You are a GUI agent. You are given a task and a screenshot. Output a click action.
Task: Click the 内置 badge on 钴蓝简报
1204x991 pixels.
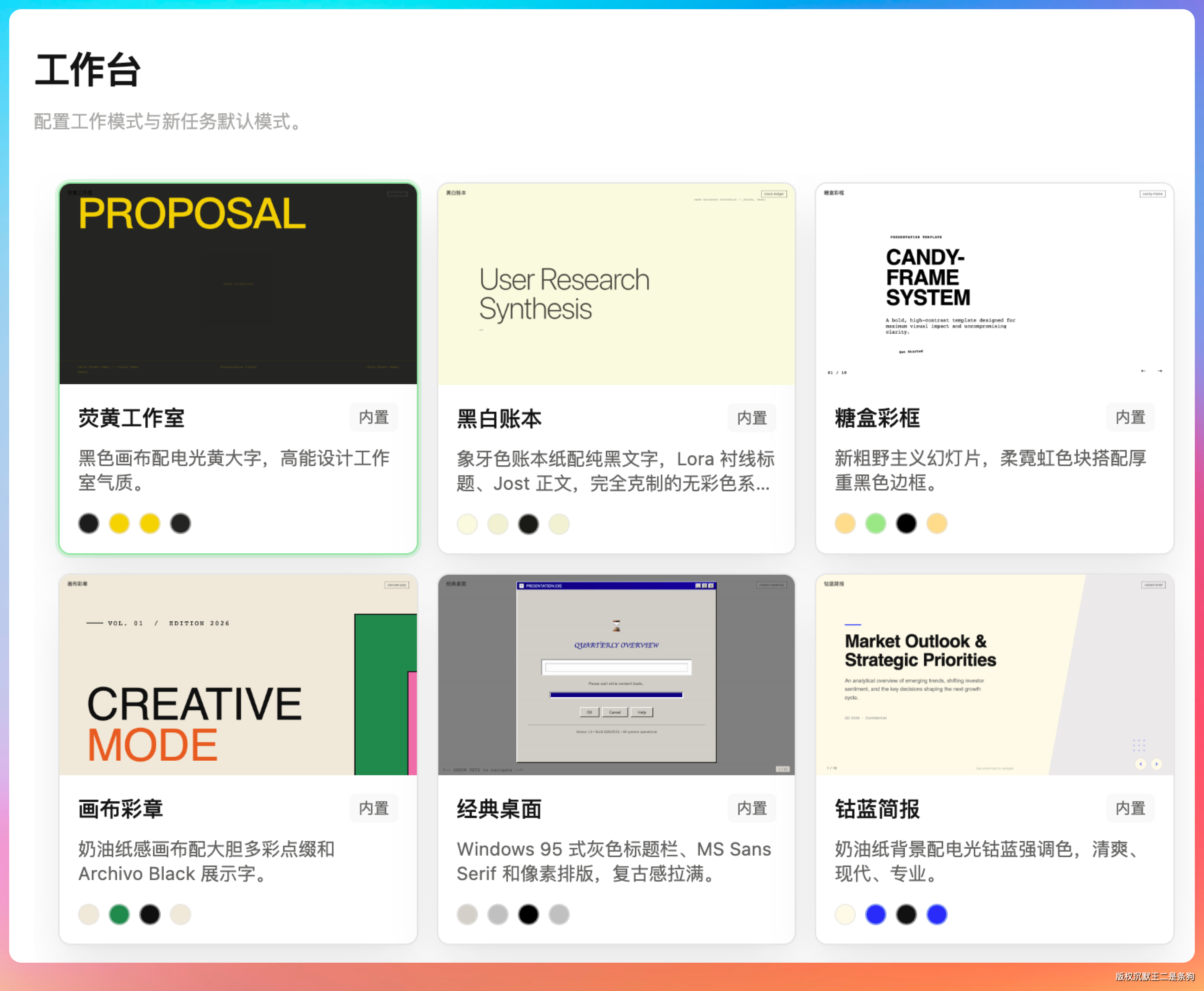pyautogui.click(x=1131, y=808)
